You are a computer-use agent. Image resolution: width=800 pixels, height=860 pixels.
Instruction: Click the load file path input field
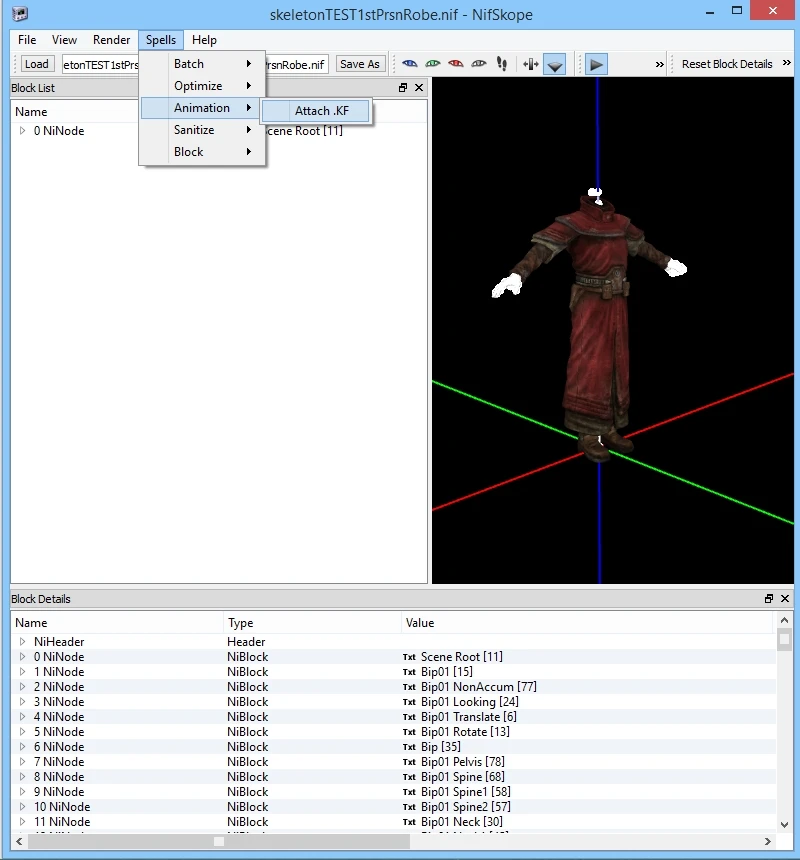click(x=100, y=64)
